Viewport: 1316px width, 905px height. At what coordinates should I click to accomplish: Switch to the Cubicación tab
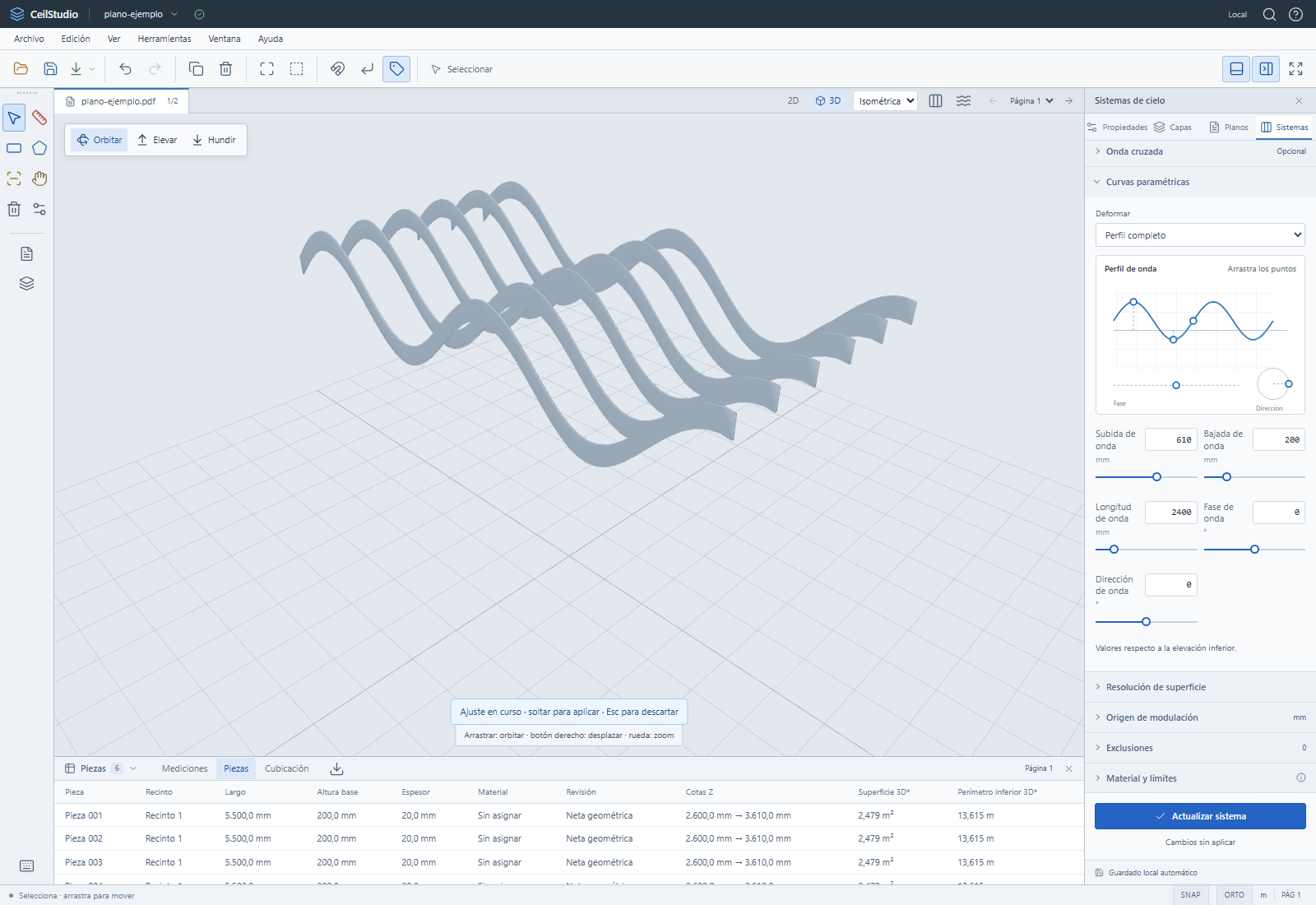(287, 768)
